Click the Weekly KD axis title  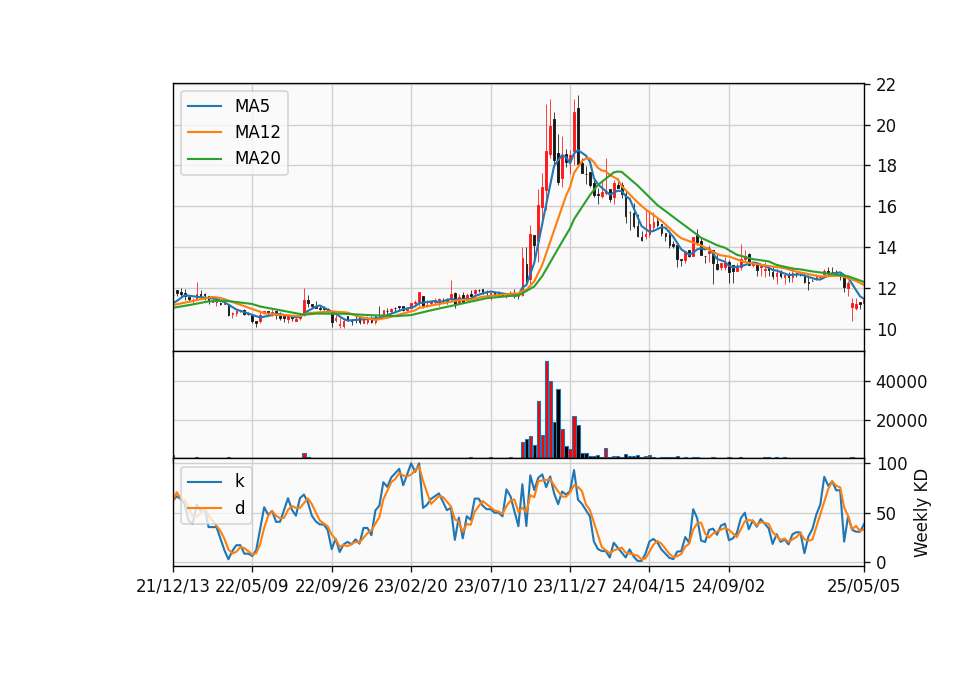pos(921,513)
